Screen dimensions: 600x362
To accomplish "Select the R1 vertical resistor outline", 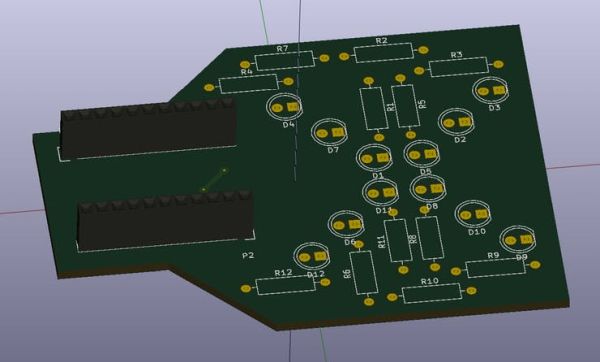I will 373,108.
